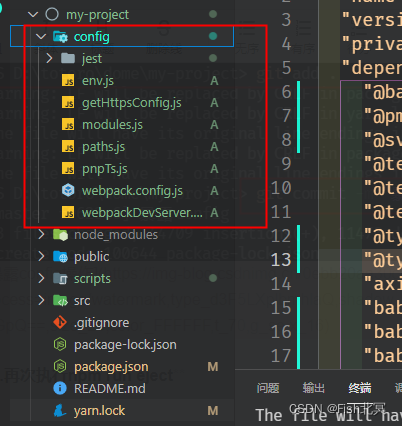This screenshot has width=402, height=426.
Task: Click the git icon of .gitignore
Action: click(x=60, y=322)
